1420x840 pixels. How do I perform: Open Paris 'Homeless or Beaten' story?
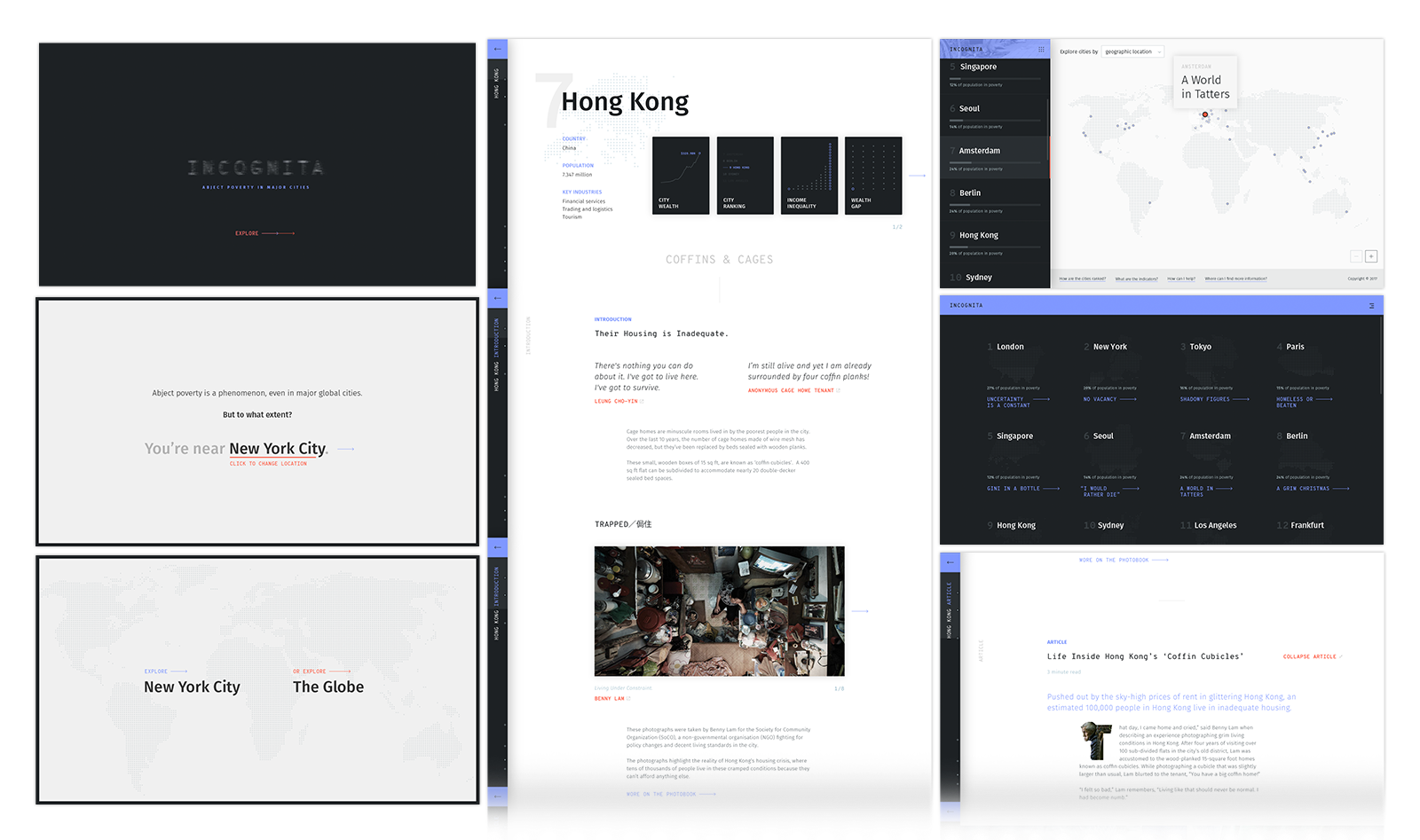point(1305,402)
